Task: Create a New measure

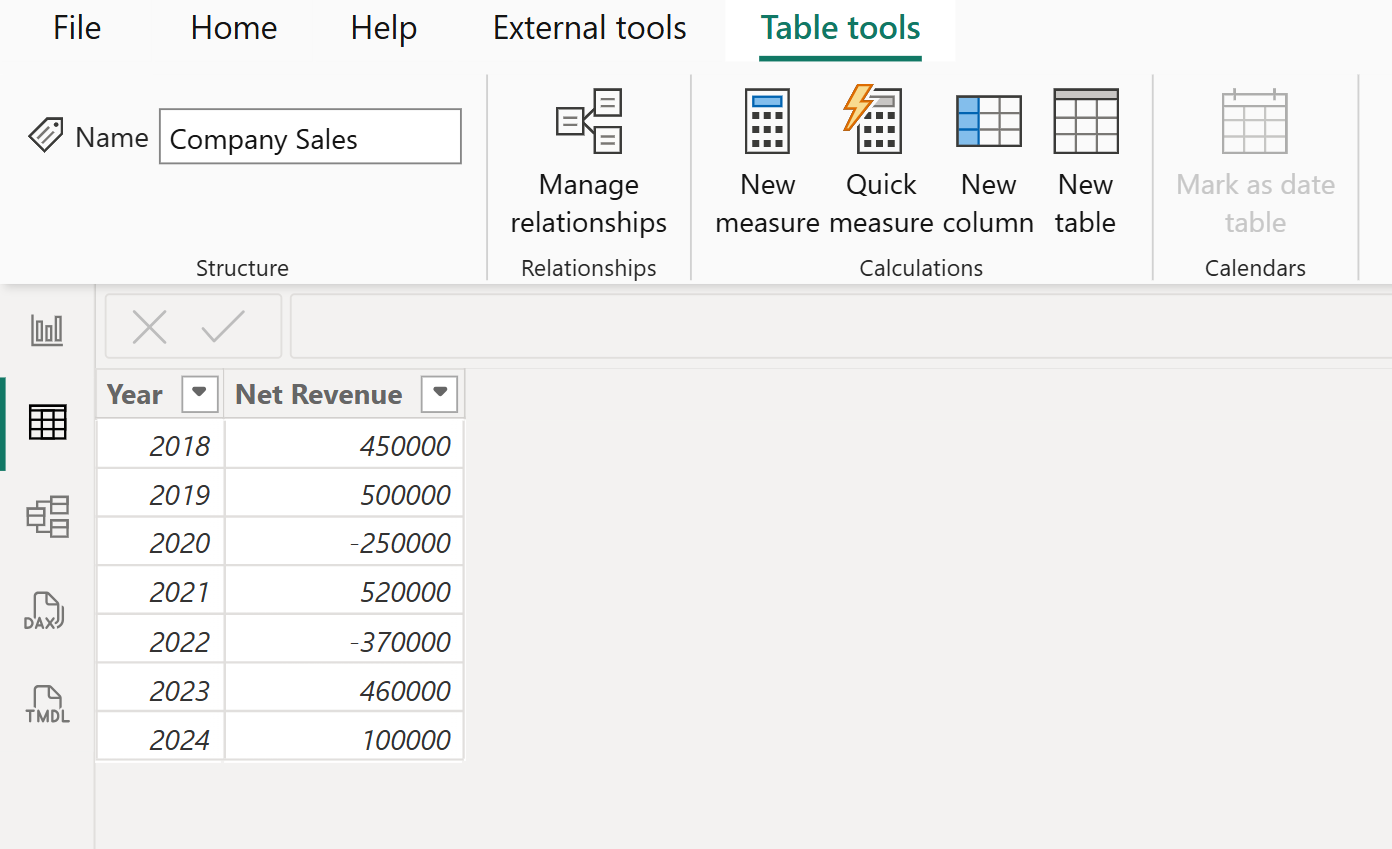Action: [x=767, y=160]
